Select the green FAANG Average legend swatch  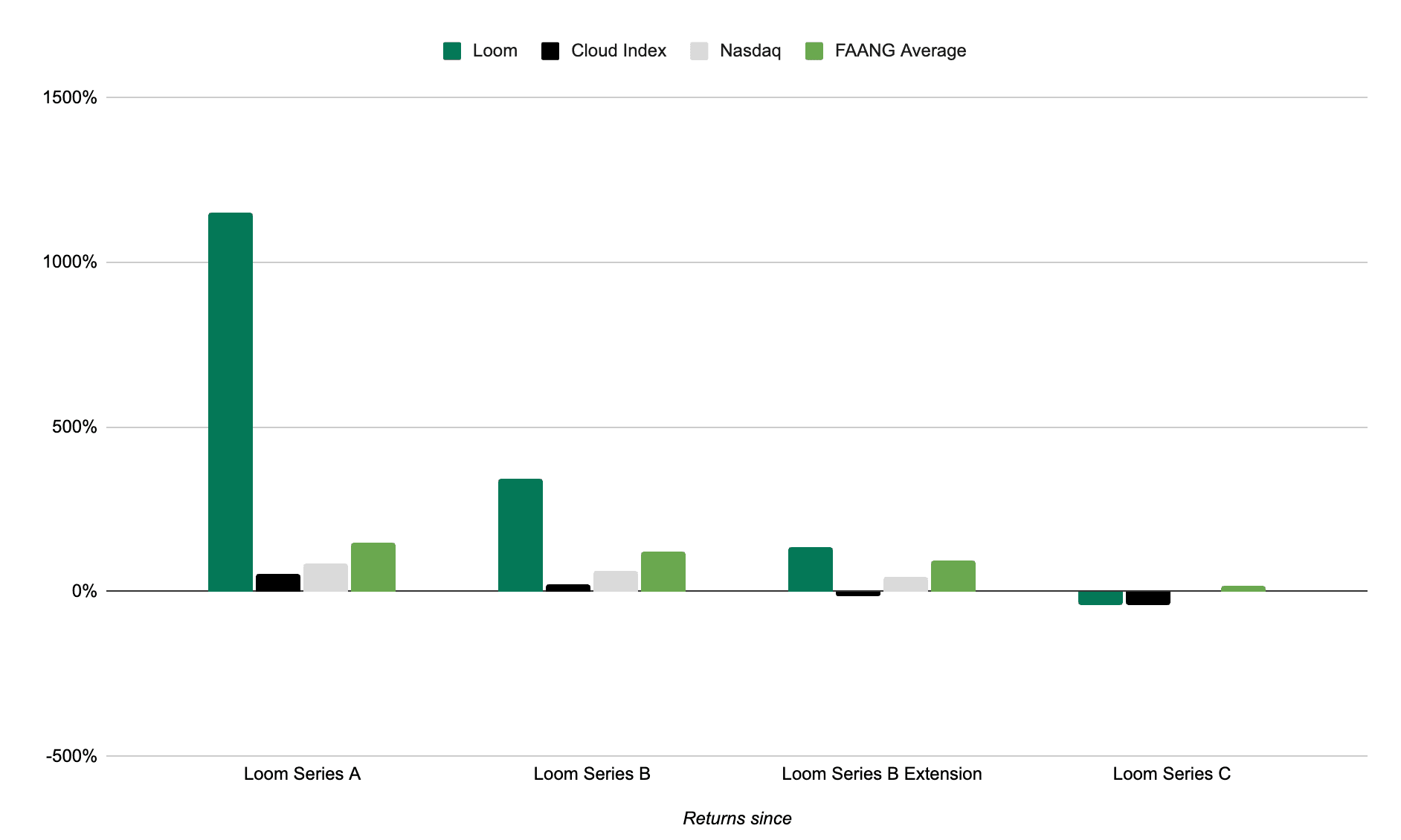point(814,51)
